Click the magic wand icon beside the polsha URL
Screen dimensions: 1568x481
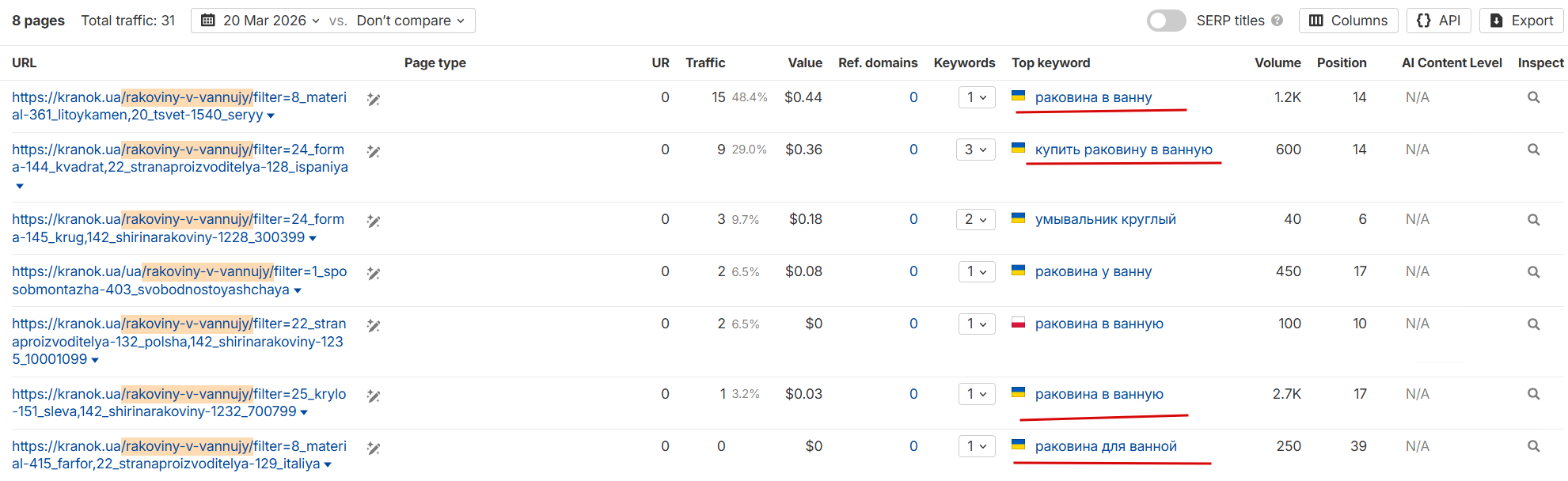pos(374,326)
